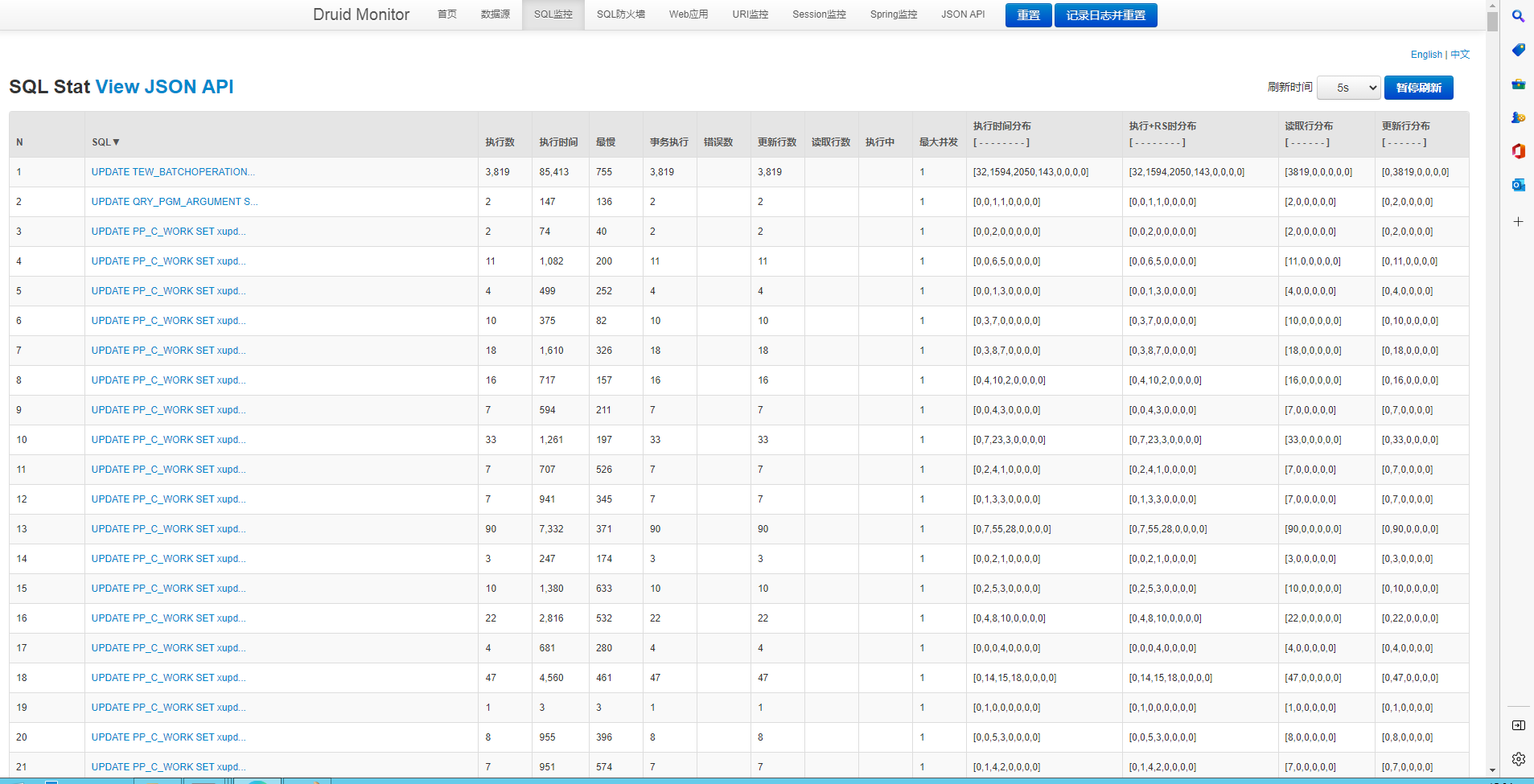Pause auto refresh with 暂停刷新 button
This screenshot has width=1534, height=784.
[x=1418, y=88]
